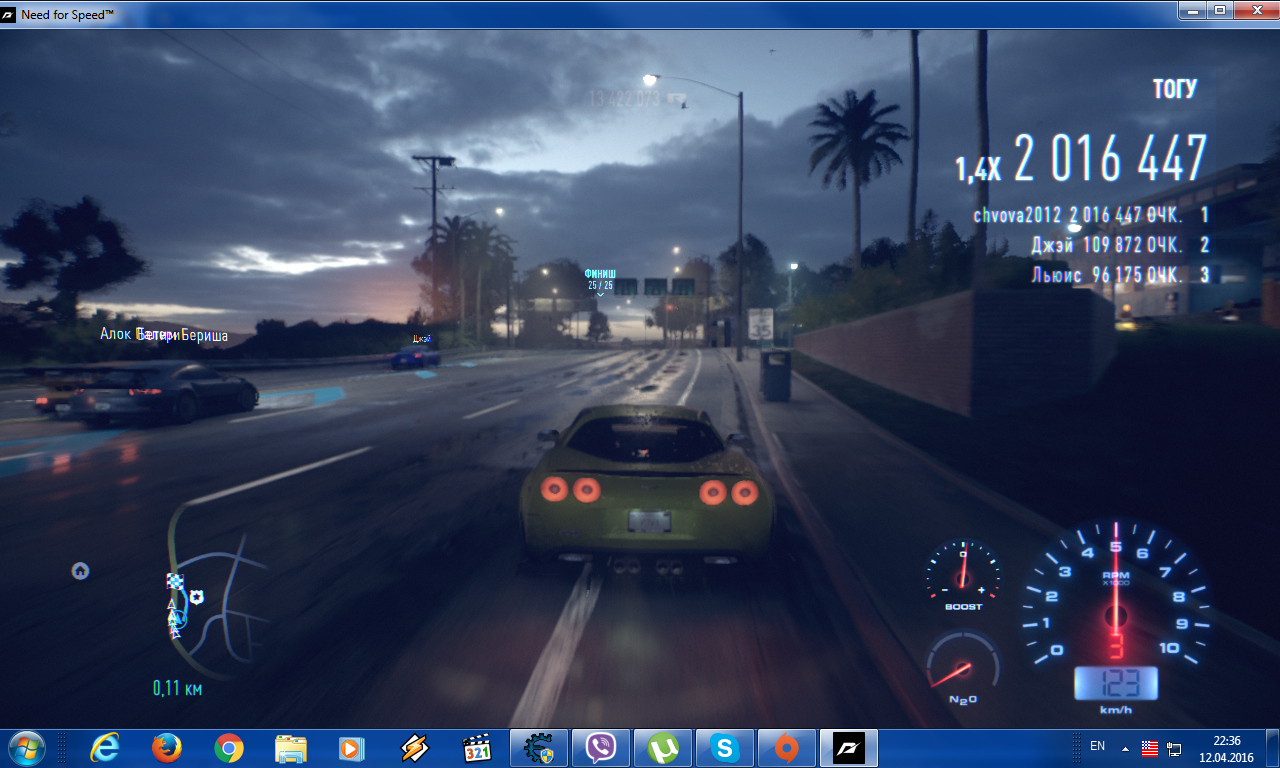This screenshot has width=1280, height=768.
Task: Click the Need for Speed icon in the title bar
Action: pos(10,15)
